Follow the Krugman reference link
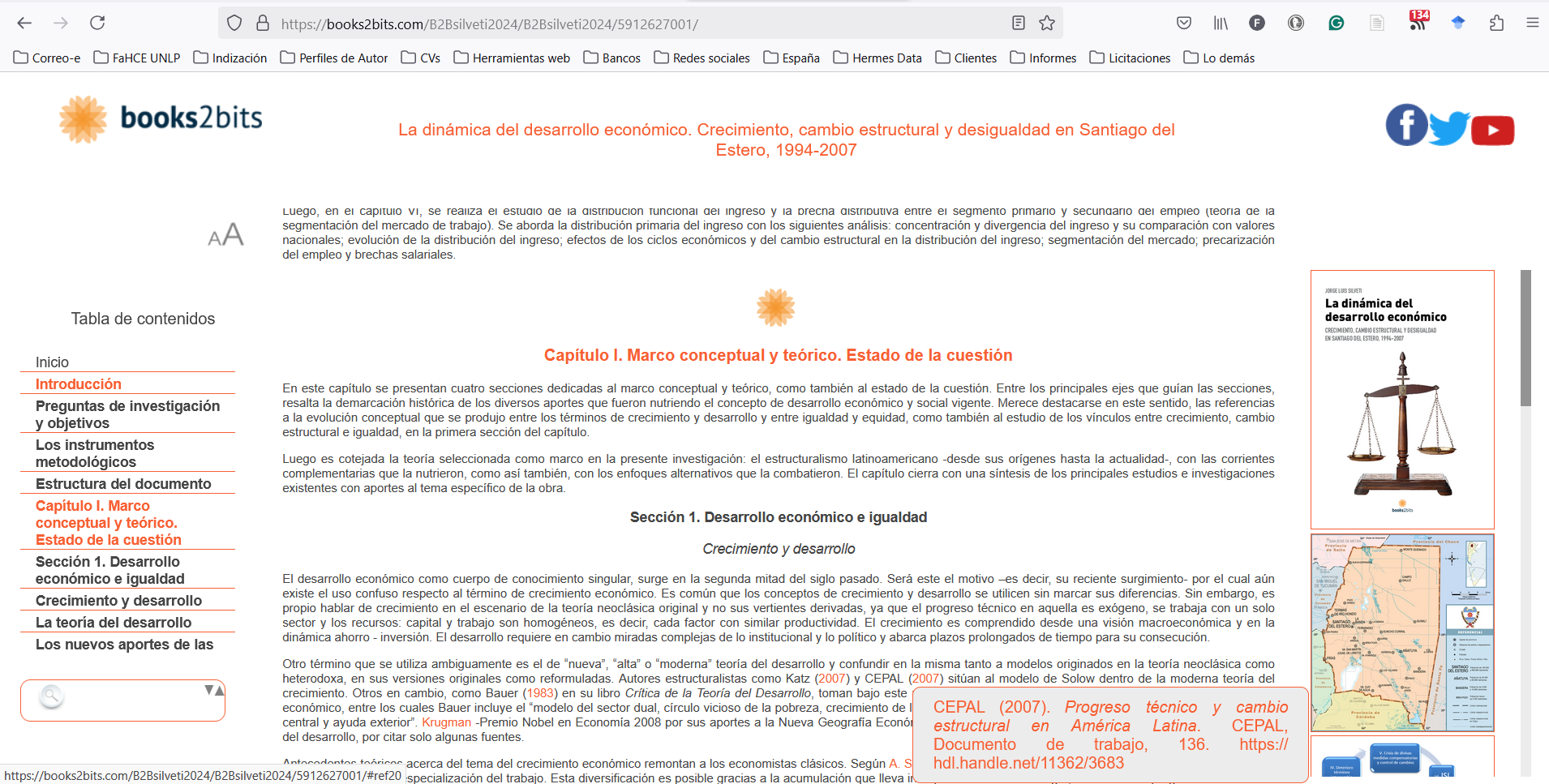This screenshot has height=784, width=1549. pyautogui.click(x=446, y=722)
